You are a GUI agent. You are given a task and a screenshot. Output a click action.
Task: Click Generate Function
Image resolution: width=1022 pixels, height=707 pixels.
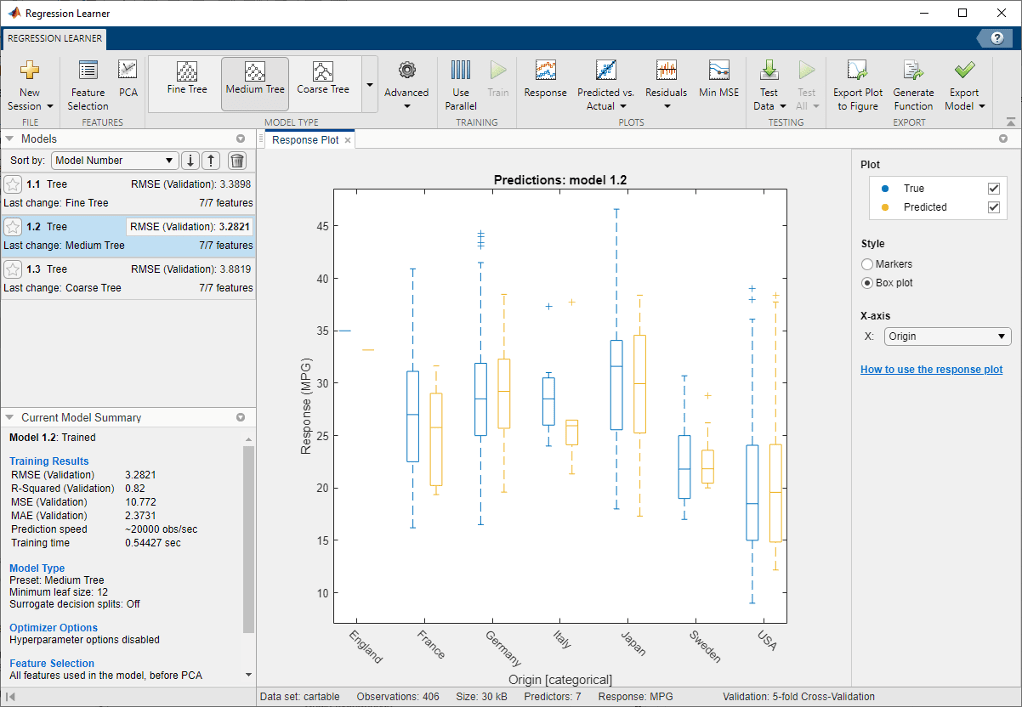[913, 85]
